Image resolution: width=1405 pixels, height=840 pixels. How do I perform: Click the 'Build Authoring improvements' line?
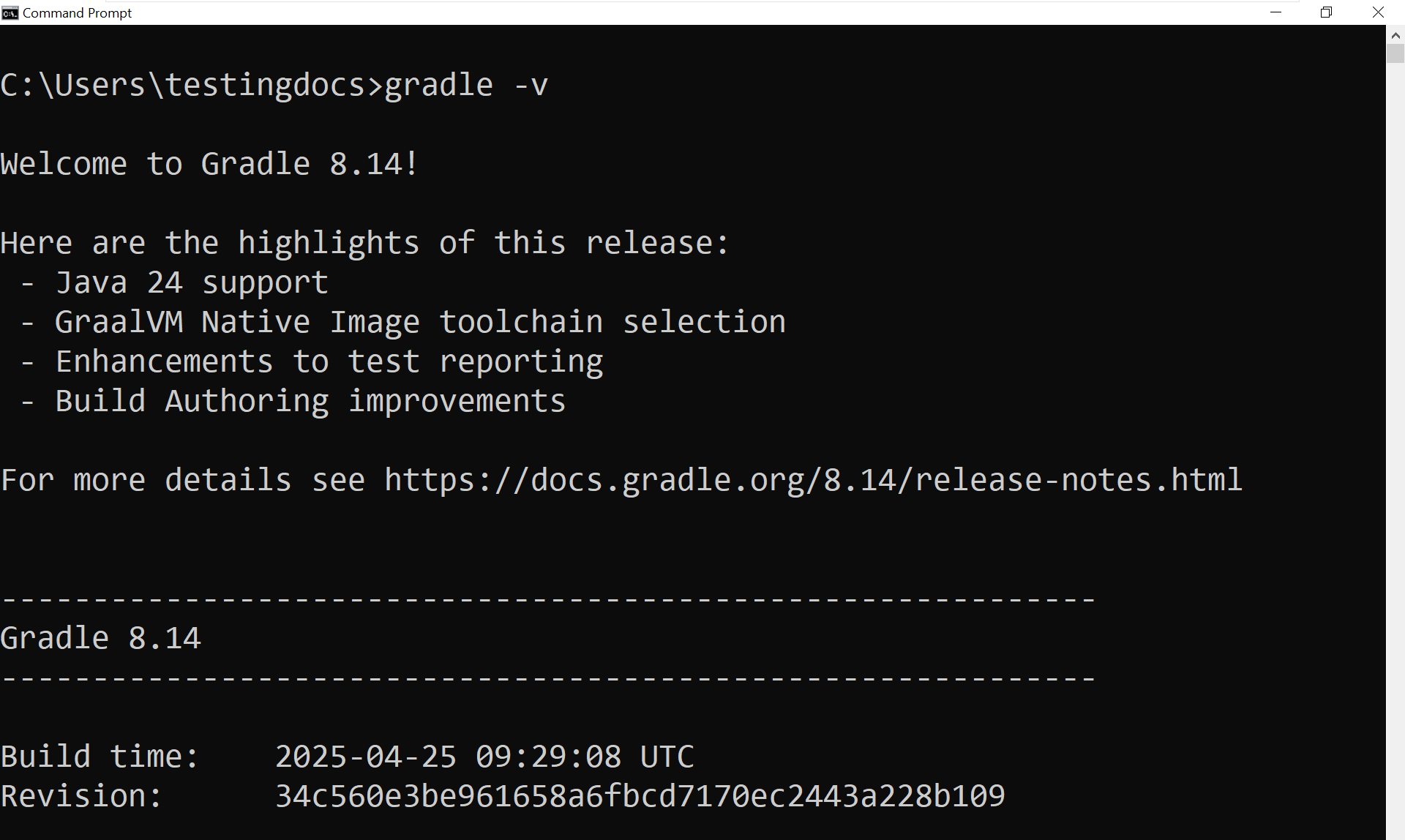click(310, 401)
